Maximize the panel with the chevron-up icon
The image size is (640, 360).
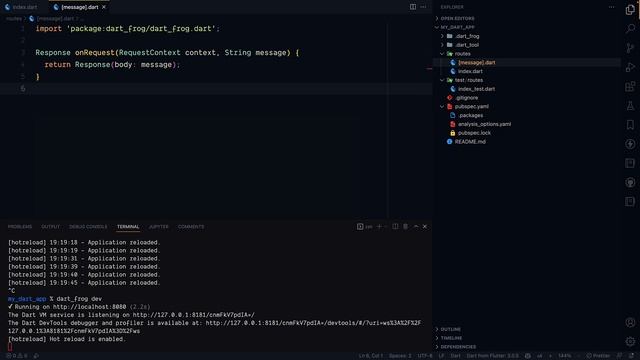[416, 227]
